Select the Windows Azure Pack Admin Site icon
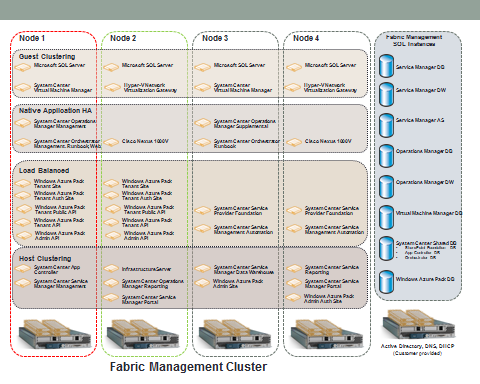The height and width of the screenshot is (384, 480). tap(202, 283)
